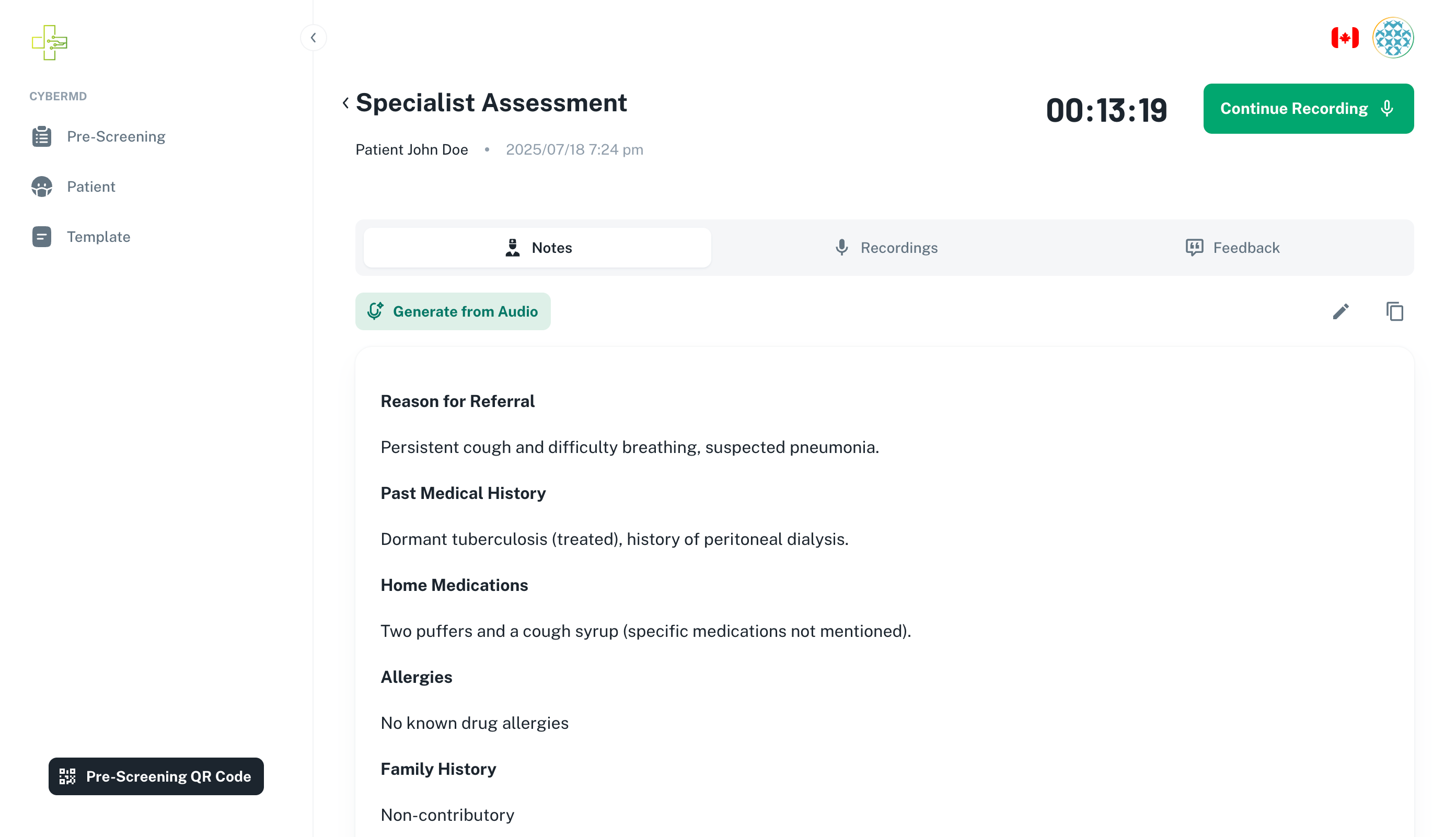Screen dimensions: 1456x837
Task: Open the Pre-Screening QR Code button
Action: click(156, 776)
